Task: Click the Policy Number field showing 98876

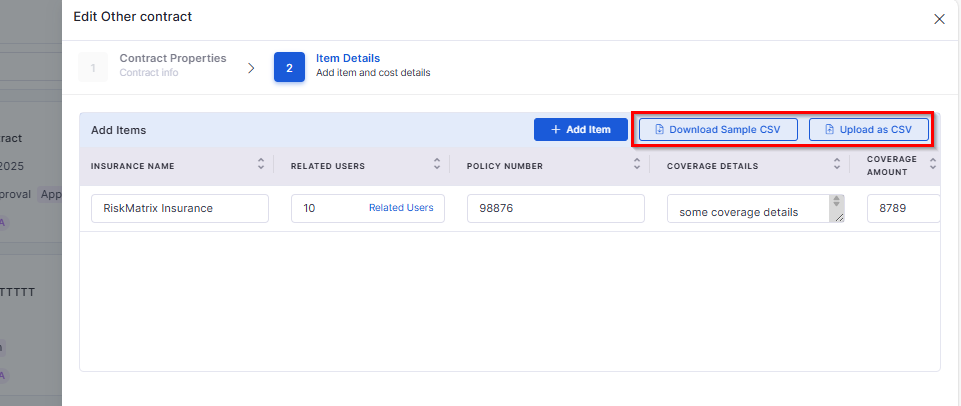Action: click(556, 209)
